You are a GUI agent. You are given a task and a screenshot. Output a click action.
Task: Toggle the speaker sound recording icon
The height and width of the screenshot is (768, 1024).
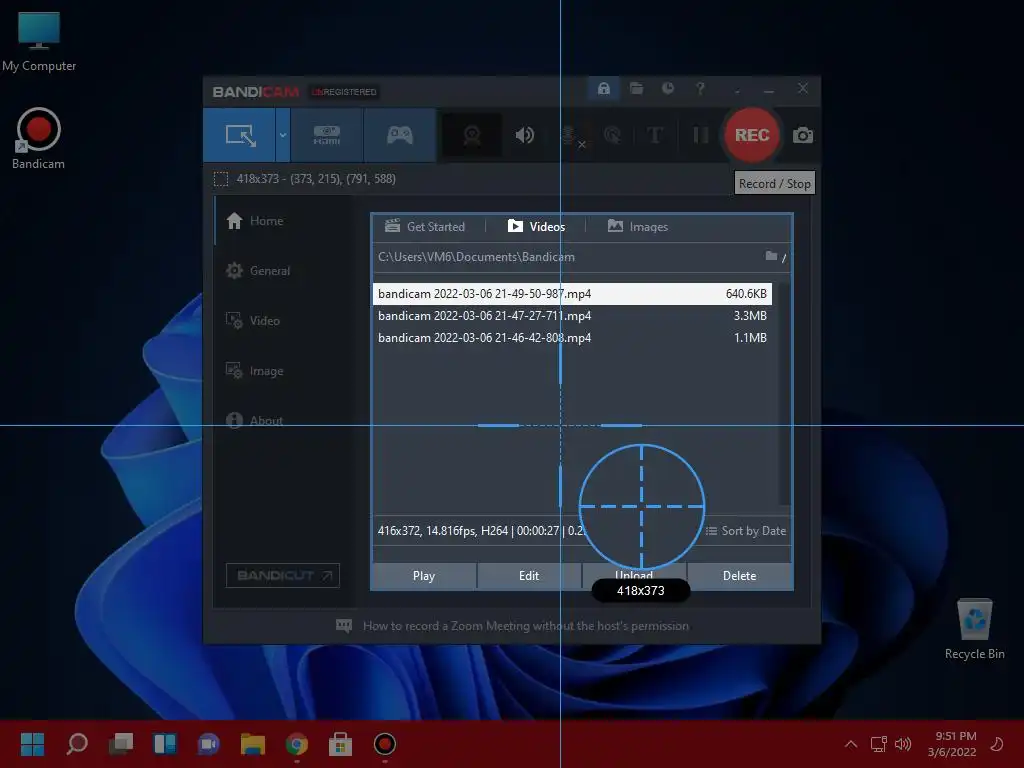524,135
